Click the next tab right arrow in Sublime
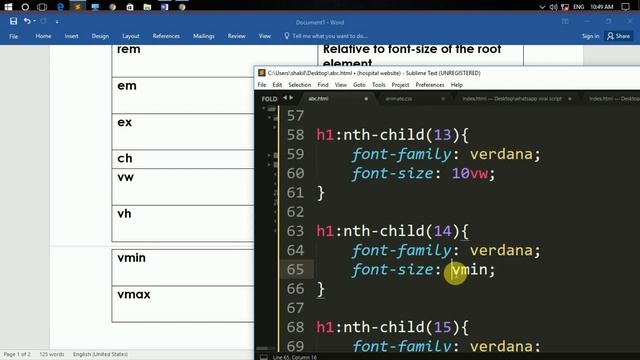The height and width of the screenshot is (360, 640). click(x=291, y=98)
